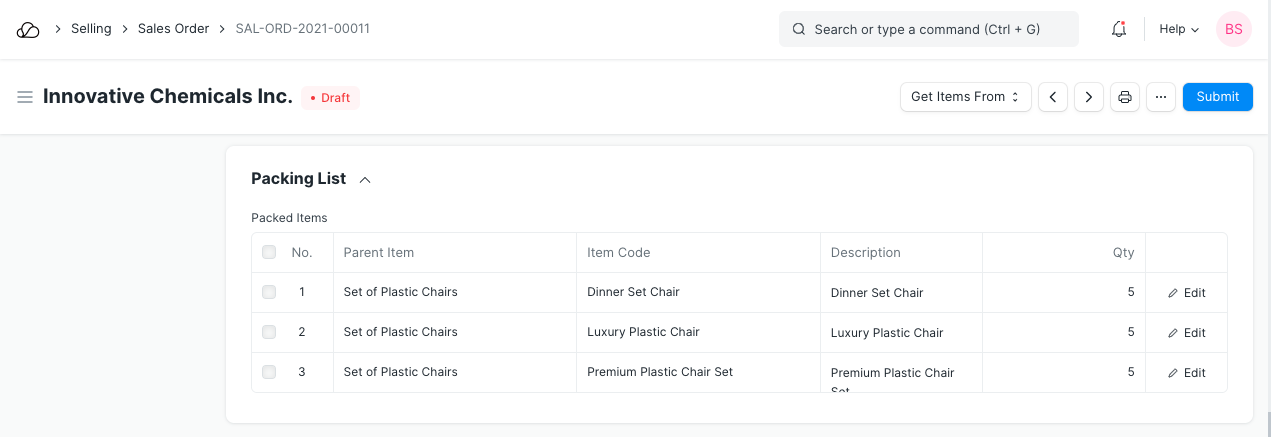Select all packed items checkbox

point(269,253)
